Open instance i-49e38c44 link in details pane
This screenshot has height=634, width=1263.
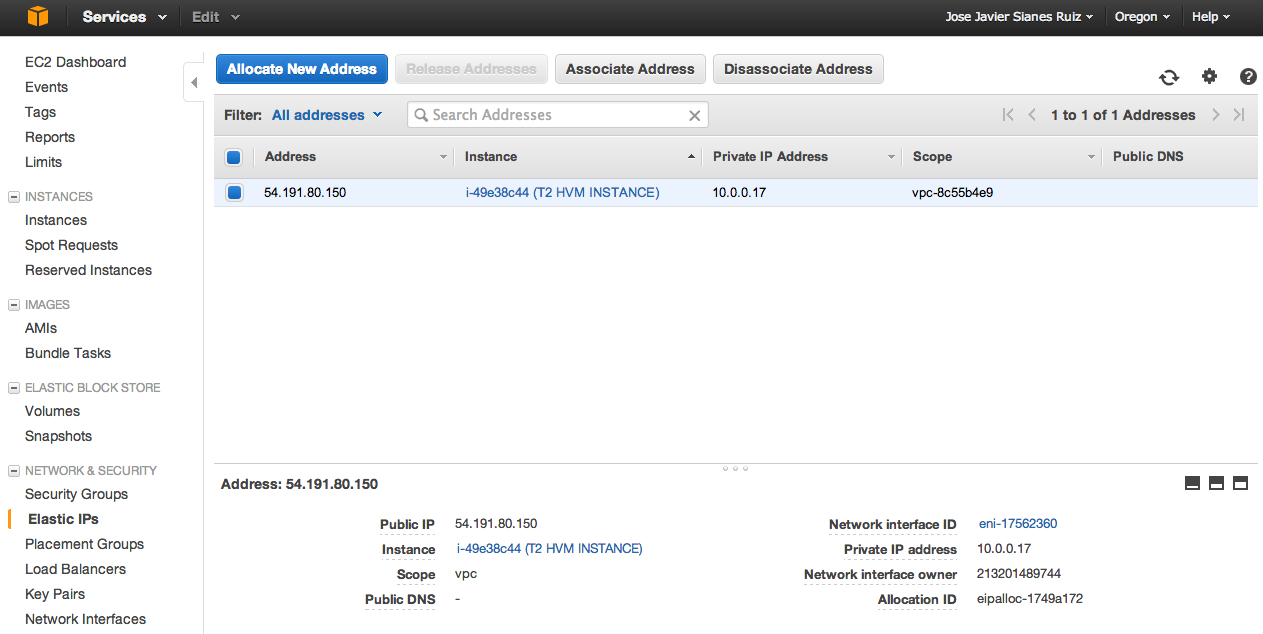(549, 548)
